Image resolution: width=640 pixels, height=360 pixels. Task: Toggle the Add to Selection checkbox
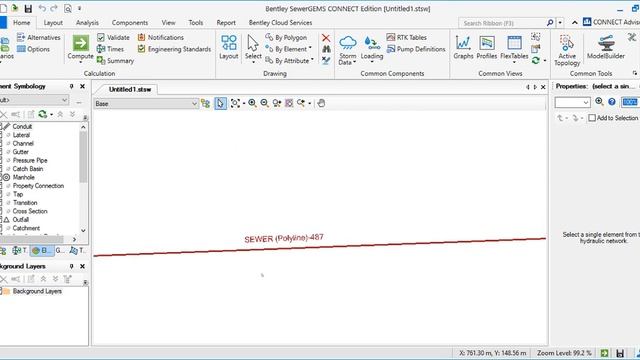click(x=592, y=118)
